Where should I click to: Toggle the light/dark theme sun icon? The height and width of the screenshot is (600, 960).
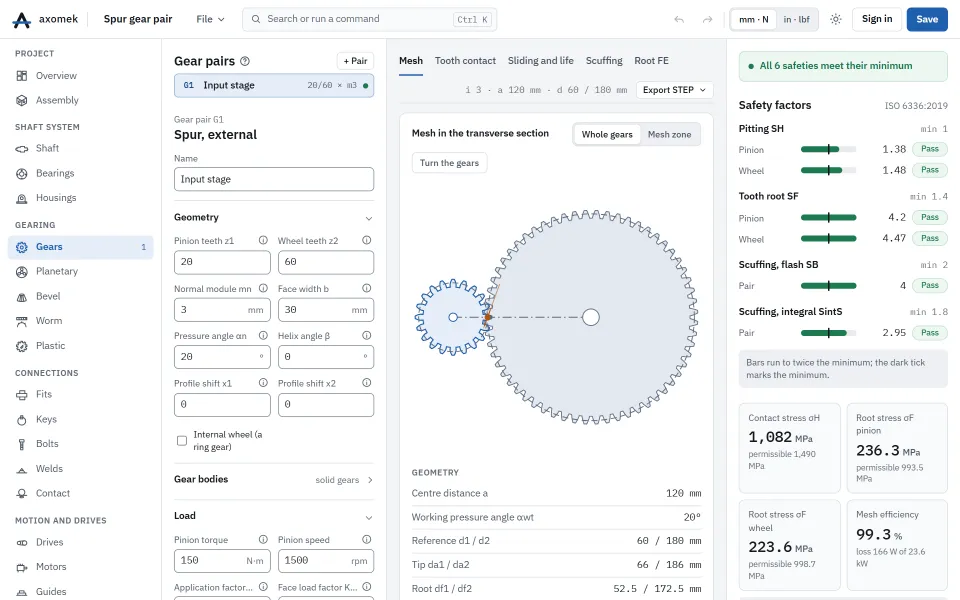pyautogui.click(x=836, y=20)
